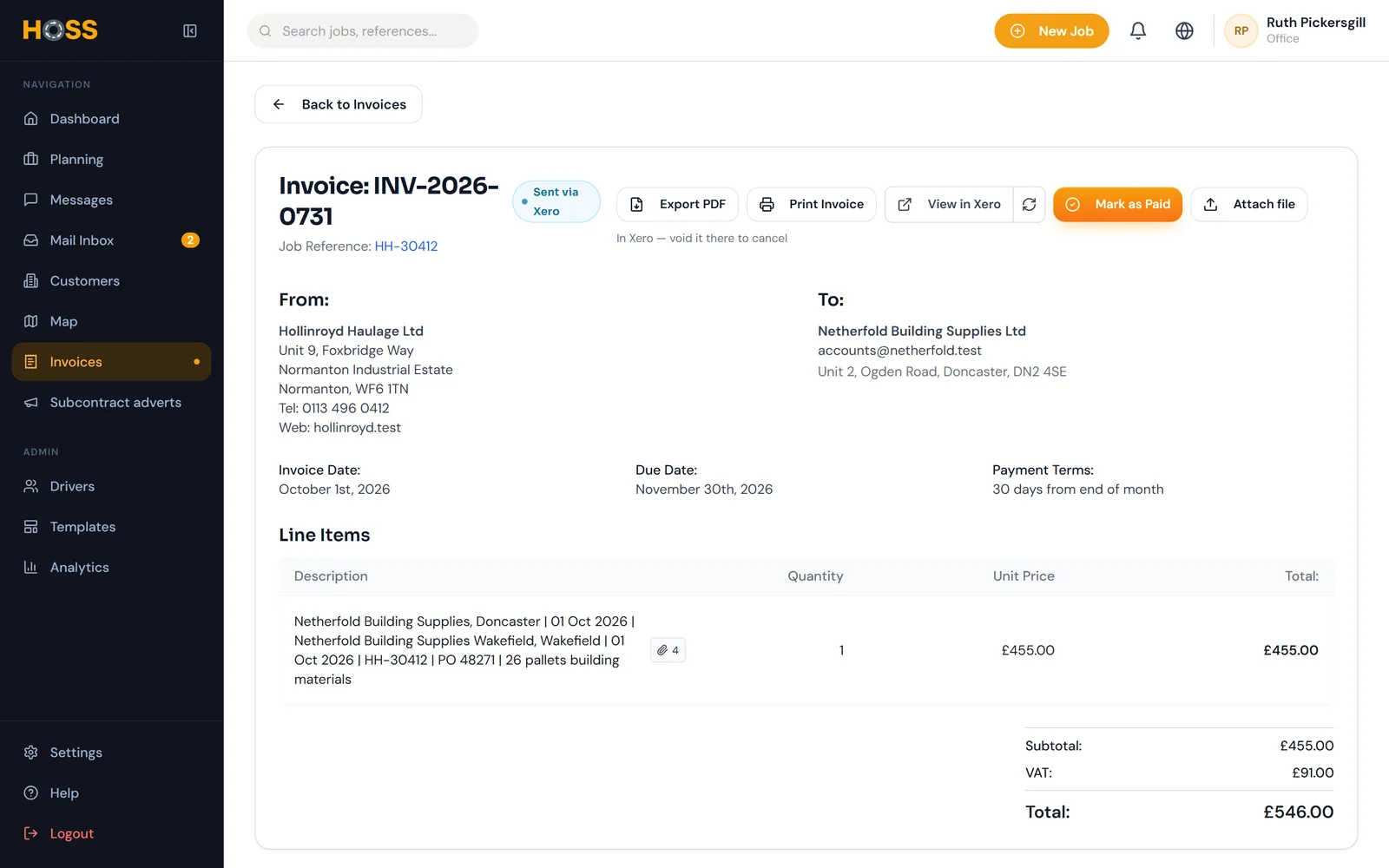The width and height of the screenshot is (1389, 868).
Task: Open Templates admin page
Action: [111, 527]
